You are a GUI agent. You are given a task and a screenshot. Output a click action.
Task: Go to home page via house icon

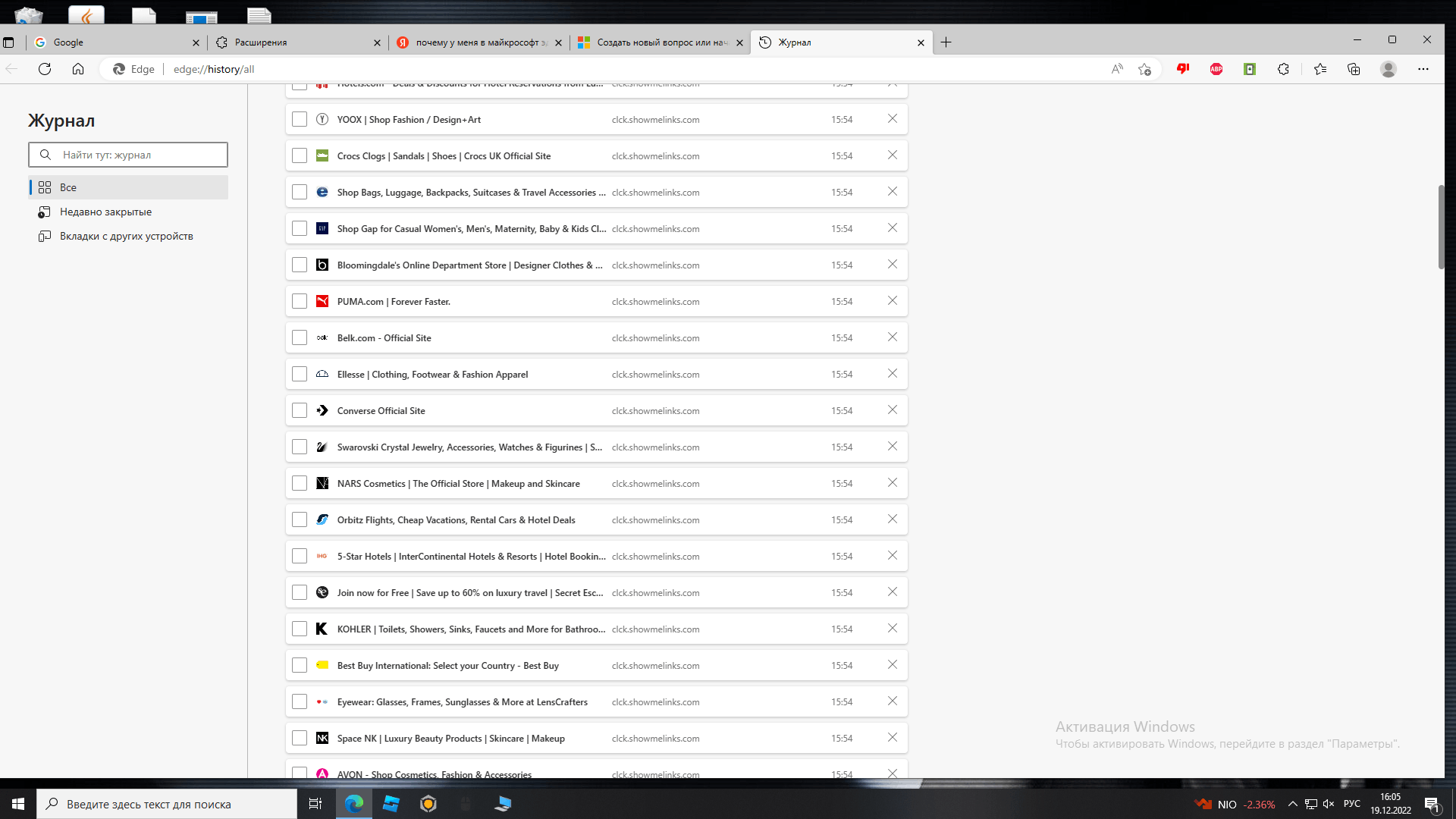[78, 69]
